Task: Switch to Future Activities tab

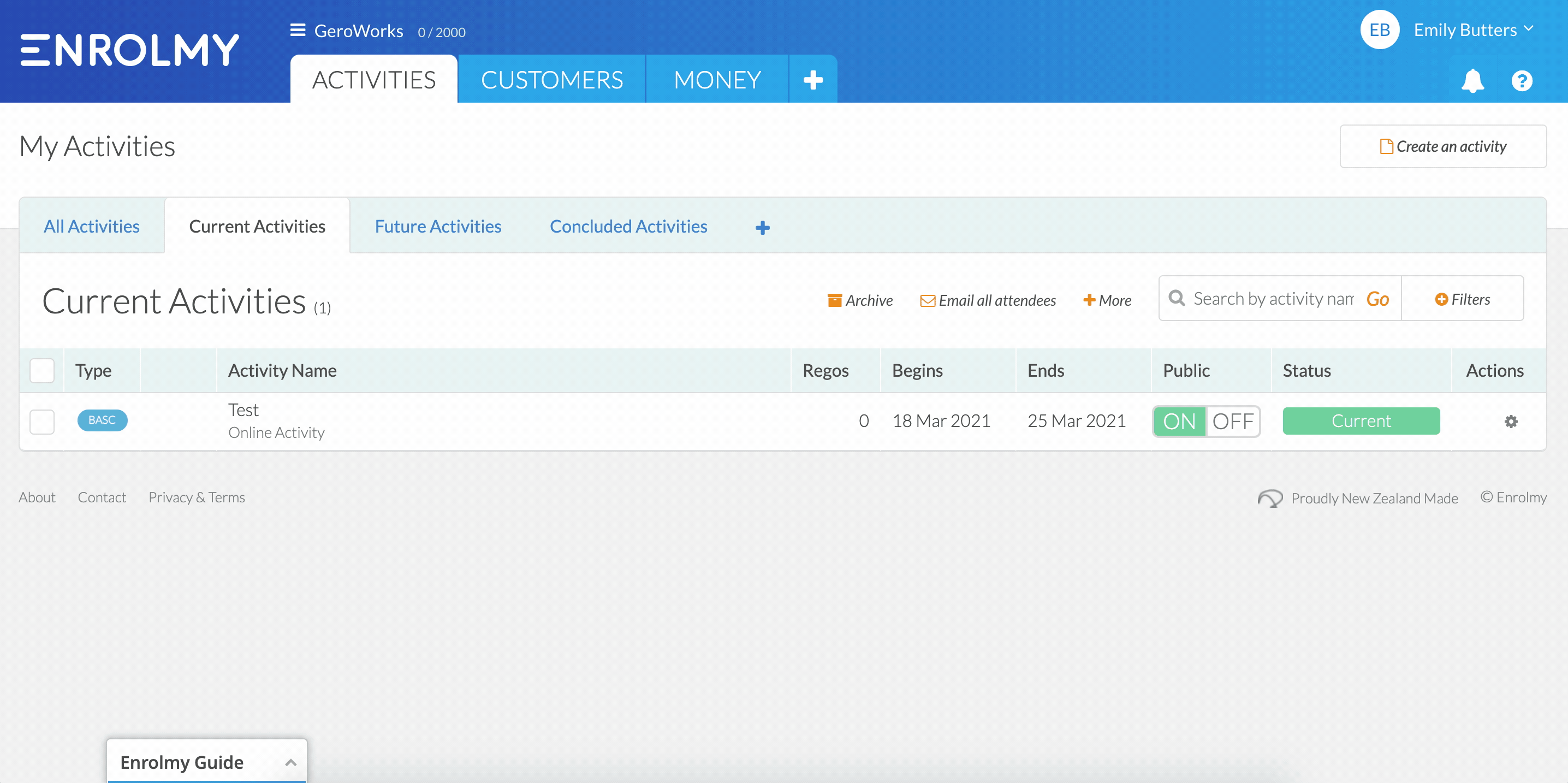Action: coord(438,227)
